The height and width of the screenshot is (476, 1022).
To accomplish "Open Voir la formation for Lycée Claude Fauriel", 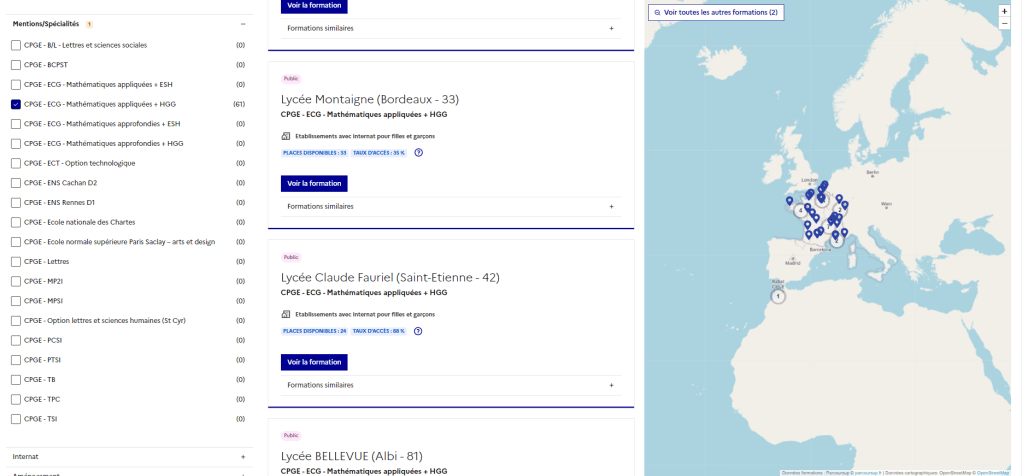I will pyautogui.click(x=314, y=362).
